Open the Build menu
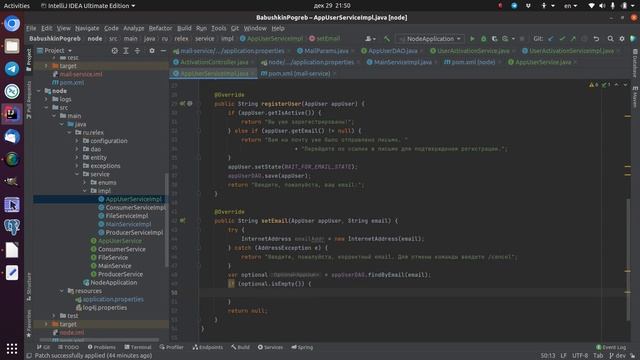The image size is (640, 360). [184, 28]
